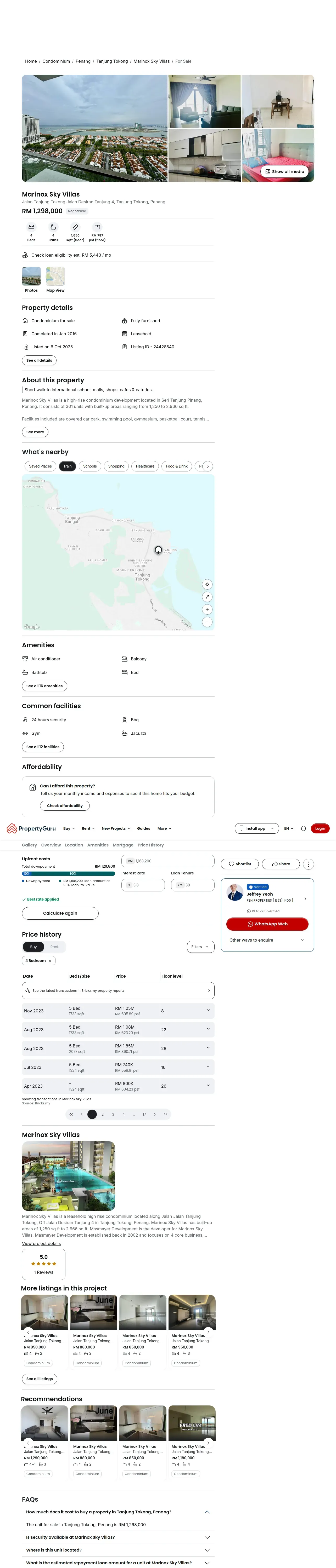This screenshot has width=336, height=1568.
Task: Open the More dropdown menu
Action: tap(164, 828)
